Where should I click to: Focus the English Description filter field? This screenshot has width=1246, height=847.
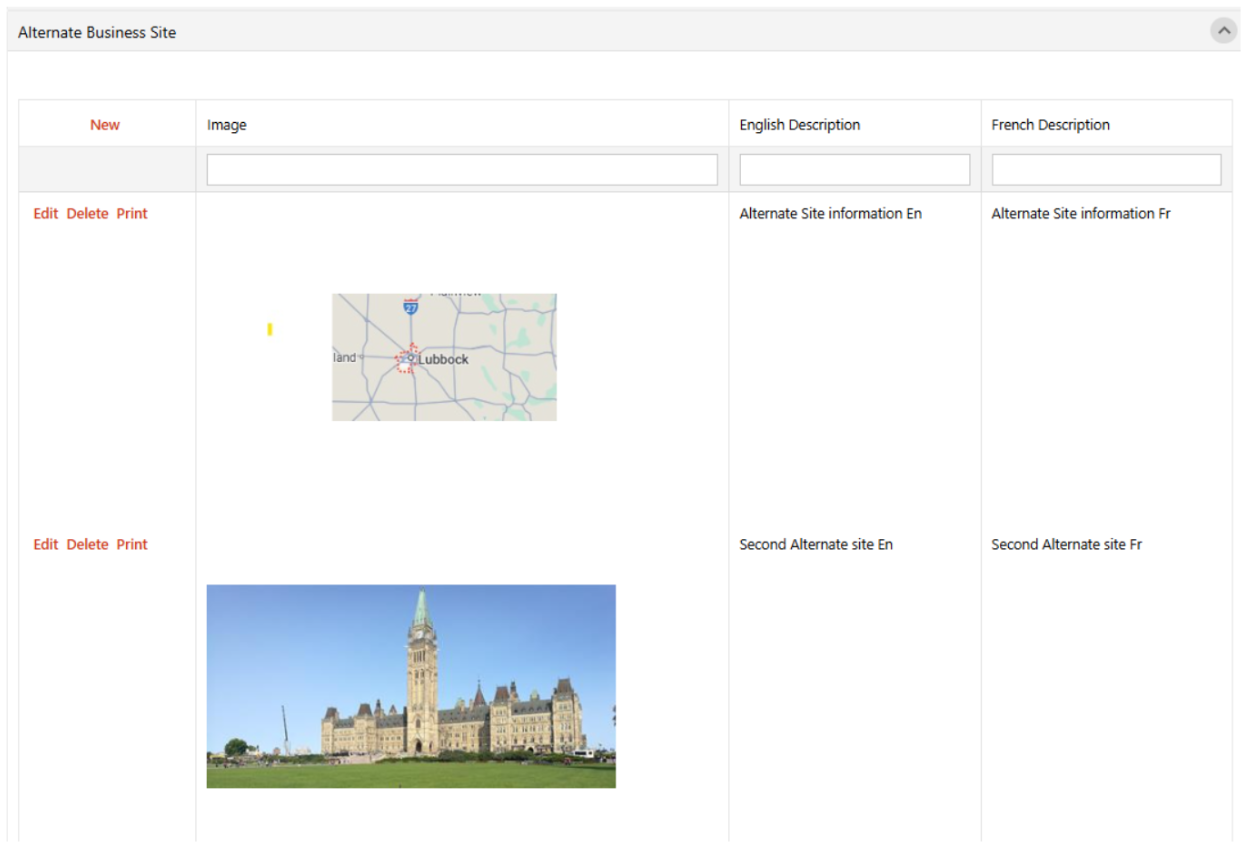coord(854,170)
